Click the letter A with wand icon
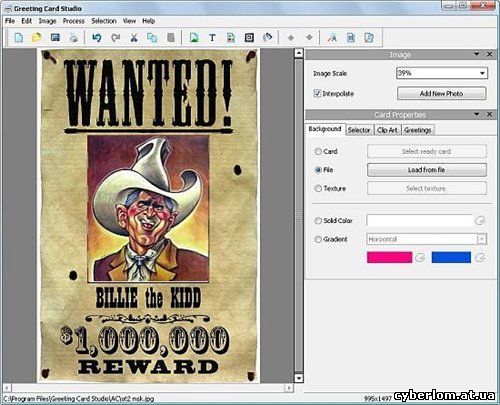500x405 pixels. (332, 38)
